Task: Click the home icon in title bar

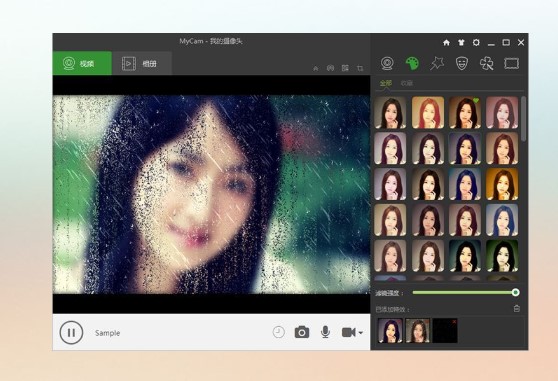Action: pyautogui.click(x=446, y=43)
